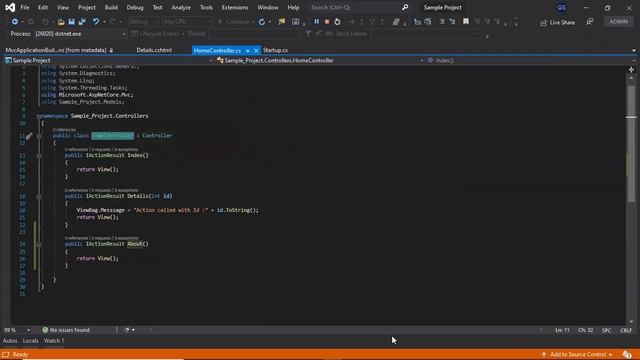Viewport: 640px width, 360px height.
Task: Open the Sample_Project.Controllers.HomeController type dropdown
Action: tap(320, 60)
